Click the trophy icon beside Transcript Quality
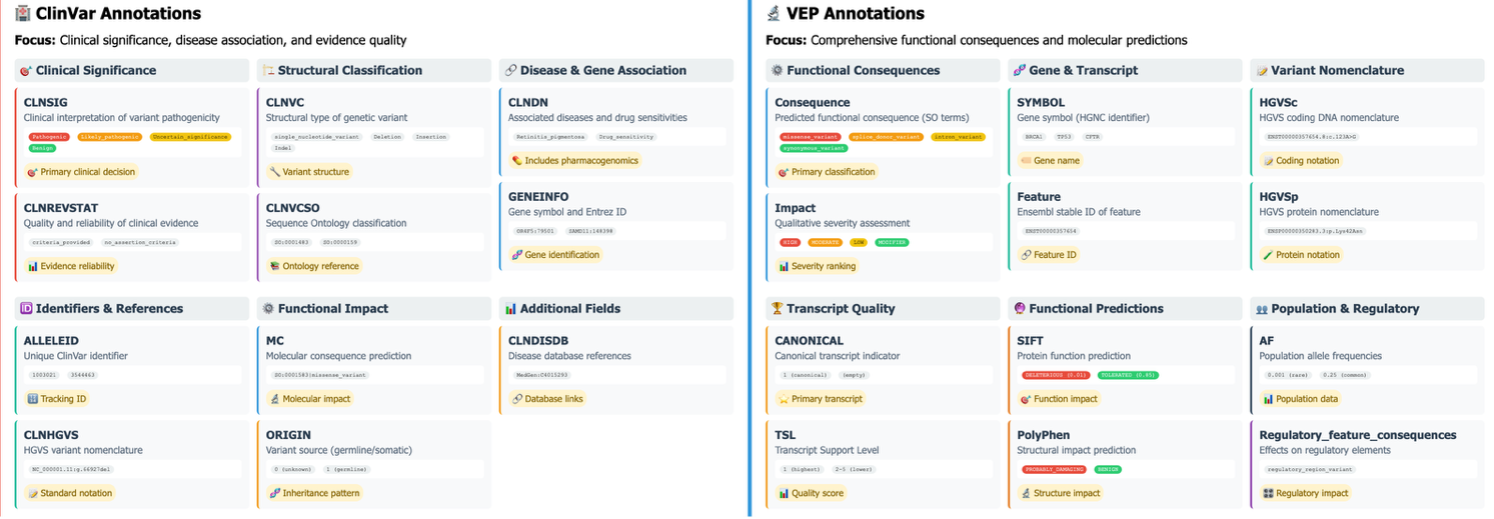This screenshot has height=519, width=1494. coord(776,309)
